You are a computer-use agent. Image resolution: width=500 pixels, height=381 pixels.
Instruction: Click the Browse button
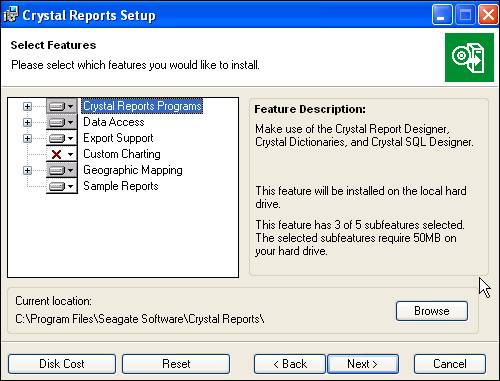pyautogui.click(x=432, y=311)
